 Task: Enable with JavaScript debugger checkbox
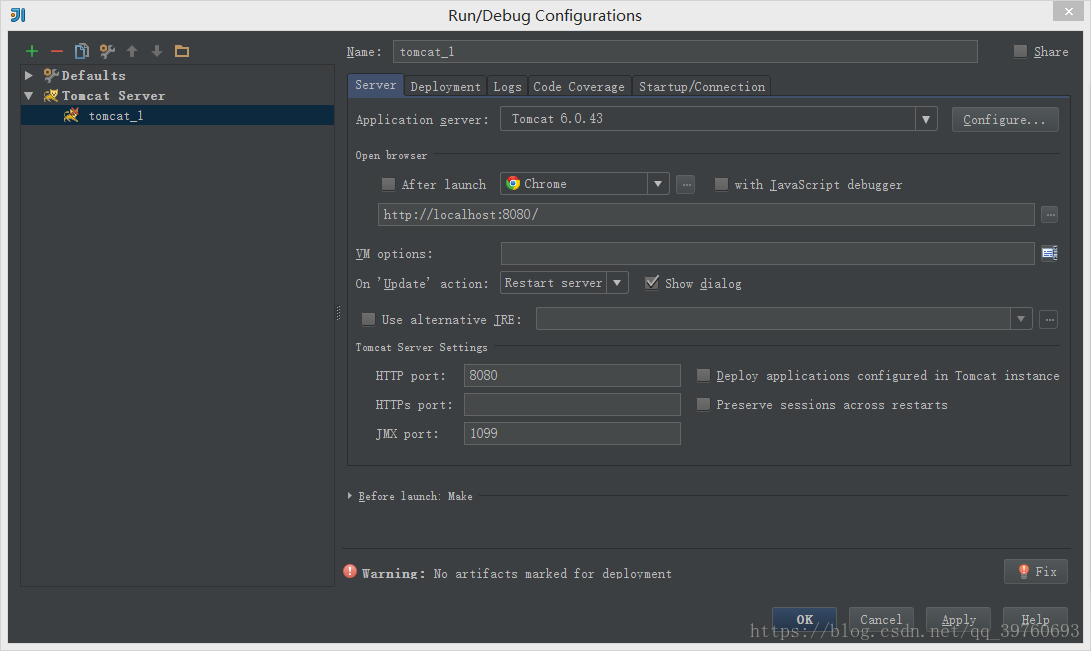pyautogui.click(x=722, y=184)
